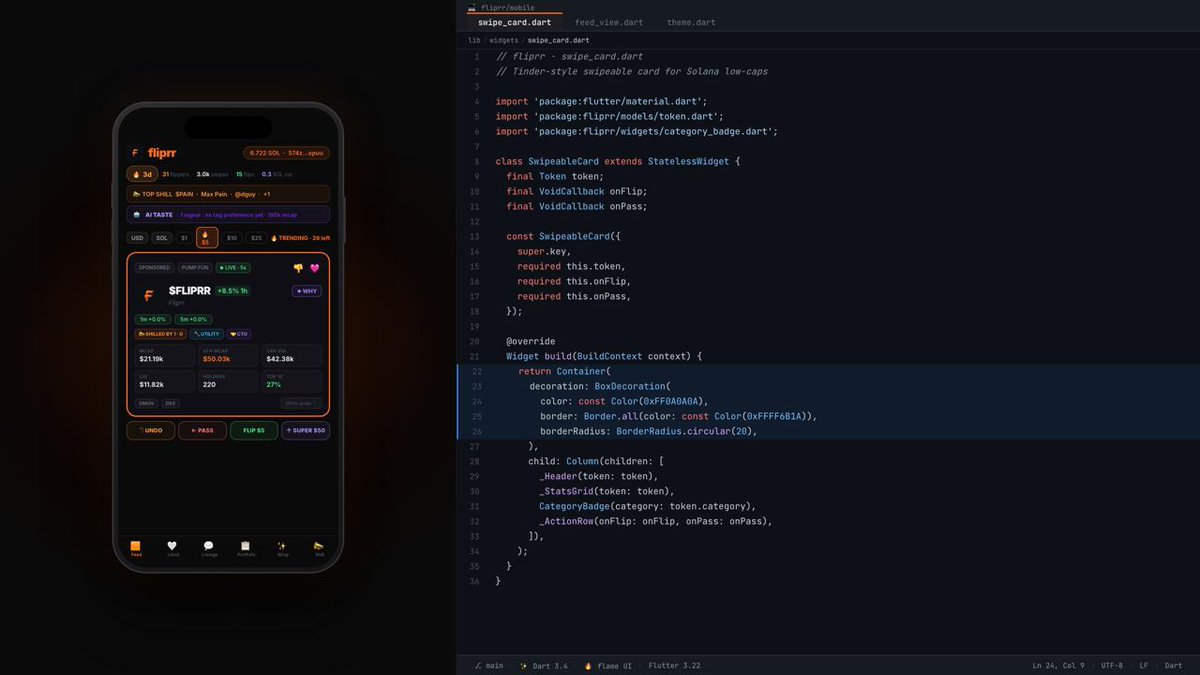Viewport: 1200px width, 675px height.
Task: Click line number 22 in the gutter
Action: pos(475,371)
